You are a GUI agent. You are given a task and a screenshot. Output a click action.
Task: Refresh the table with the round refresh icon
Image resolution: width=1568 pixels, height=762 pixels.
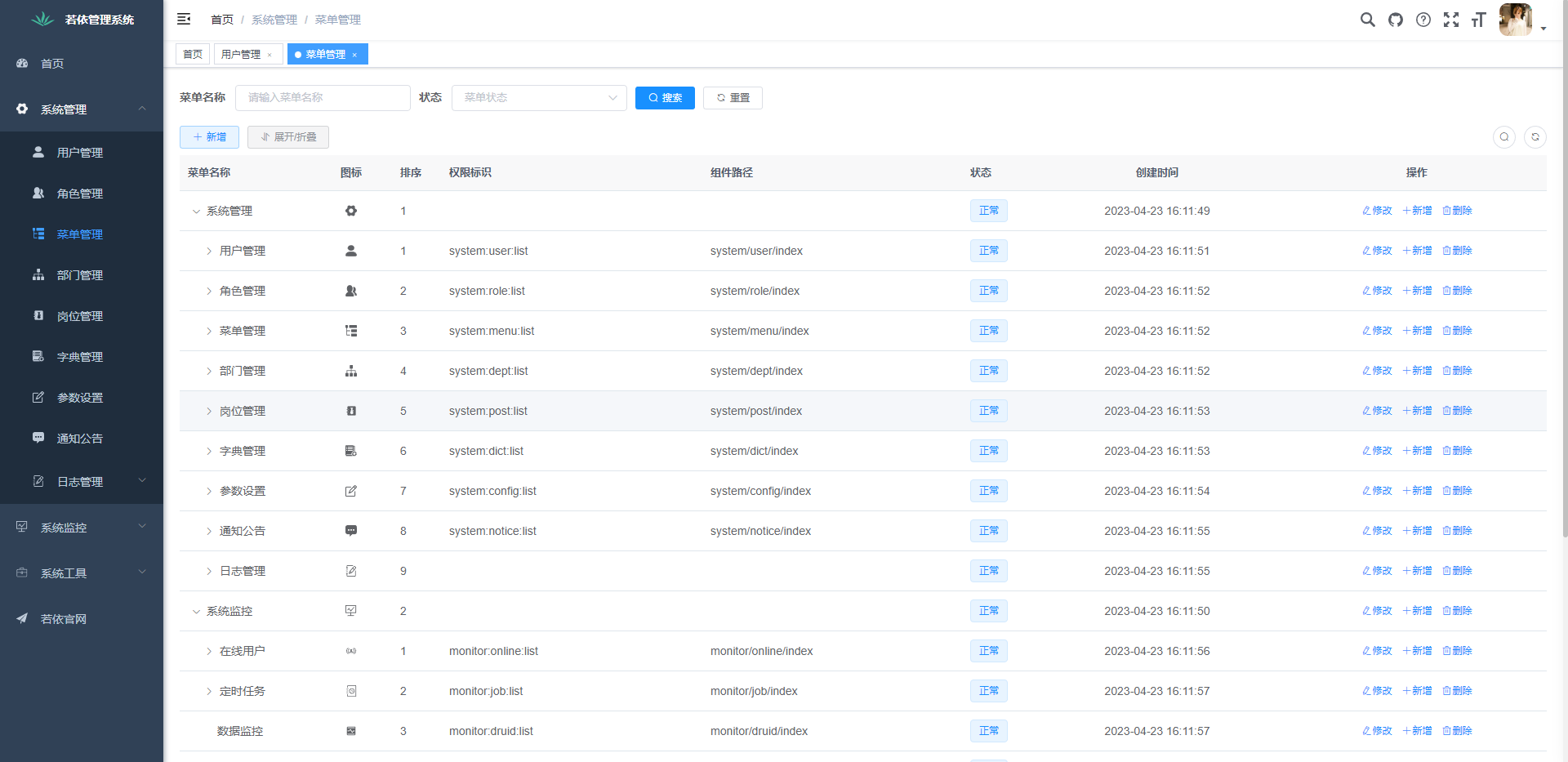[x=1535, y=137]
